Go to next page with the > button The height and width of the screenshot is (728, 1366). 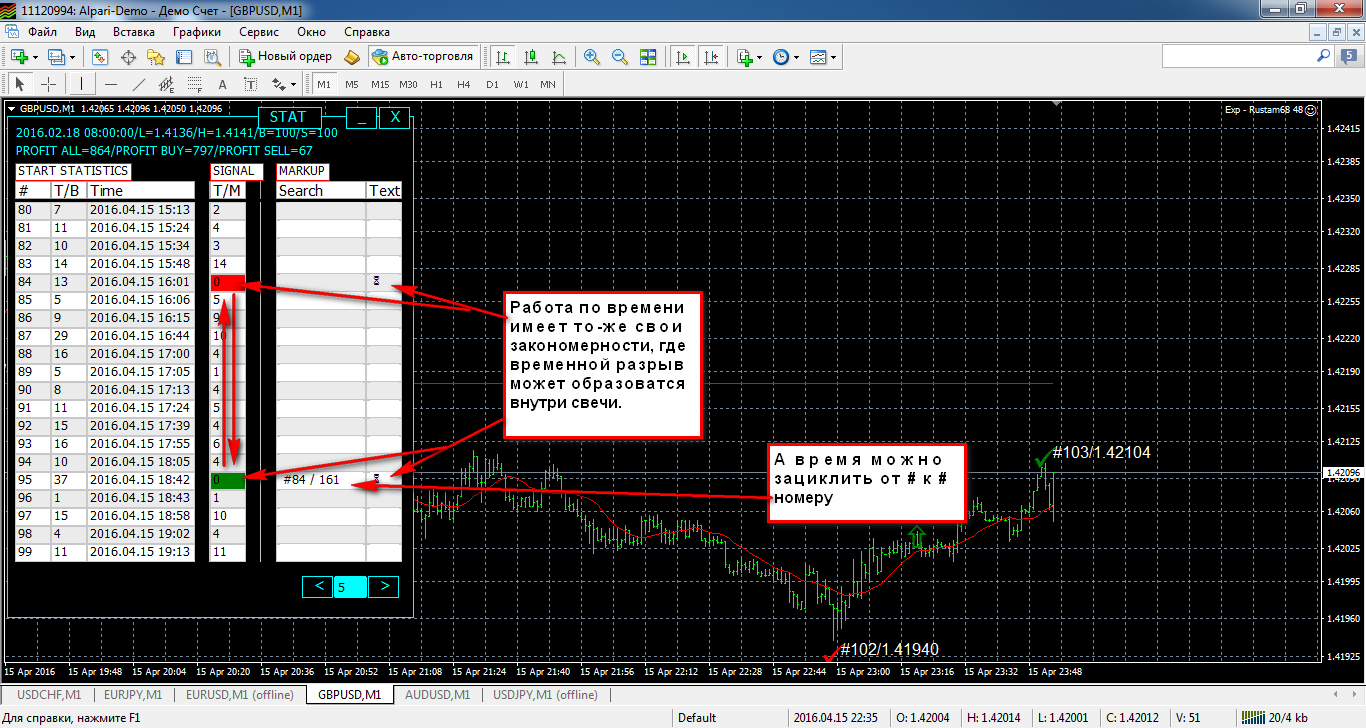pos(384,586)
